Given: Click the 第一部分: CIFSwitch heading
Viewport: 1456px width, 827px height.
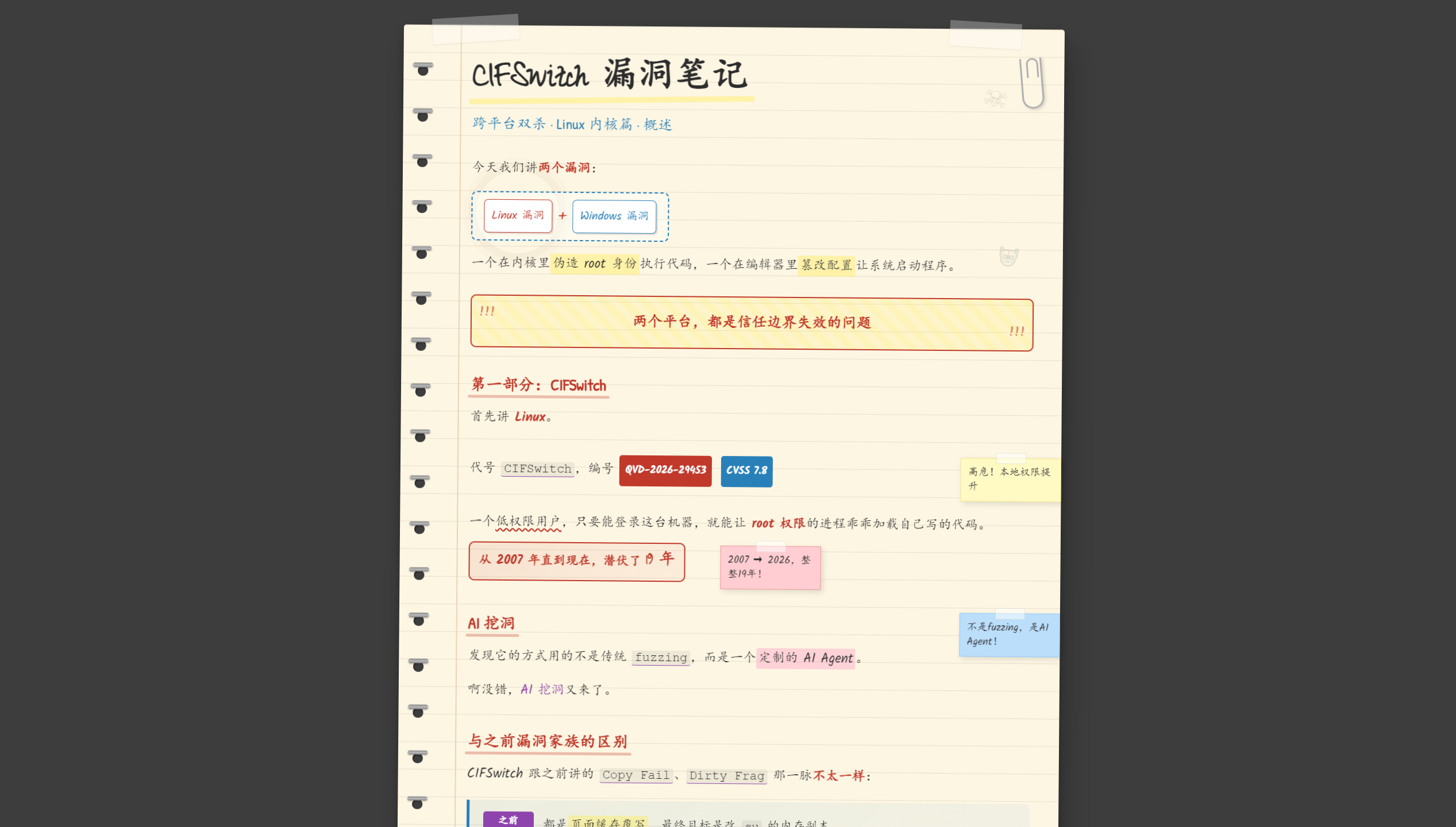Looking at the screenshot, I should pyautogui.click(x=538, y=385).
